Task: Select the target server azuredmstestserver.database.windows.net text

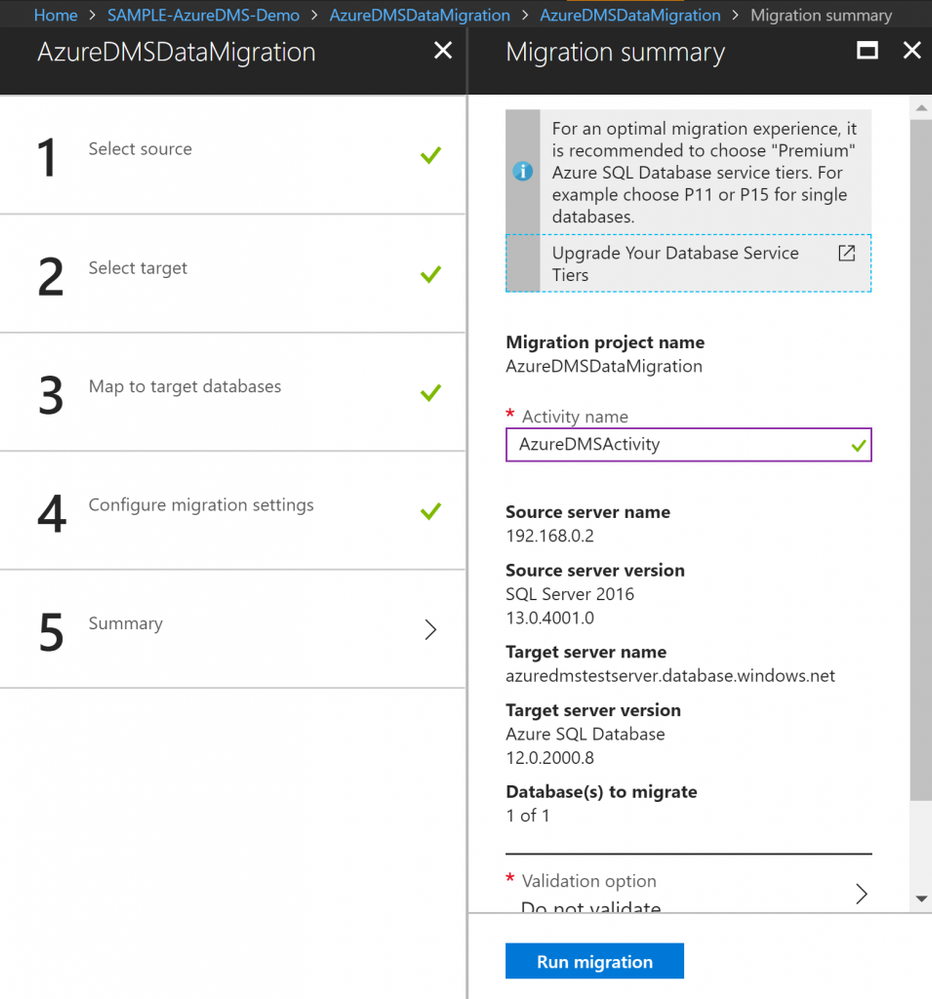Action: pos(670,676)
